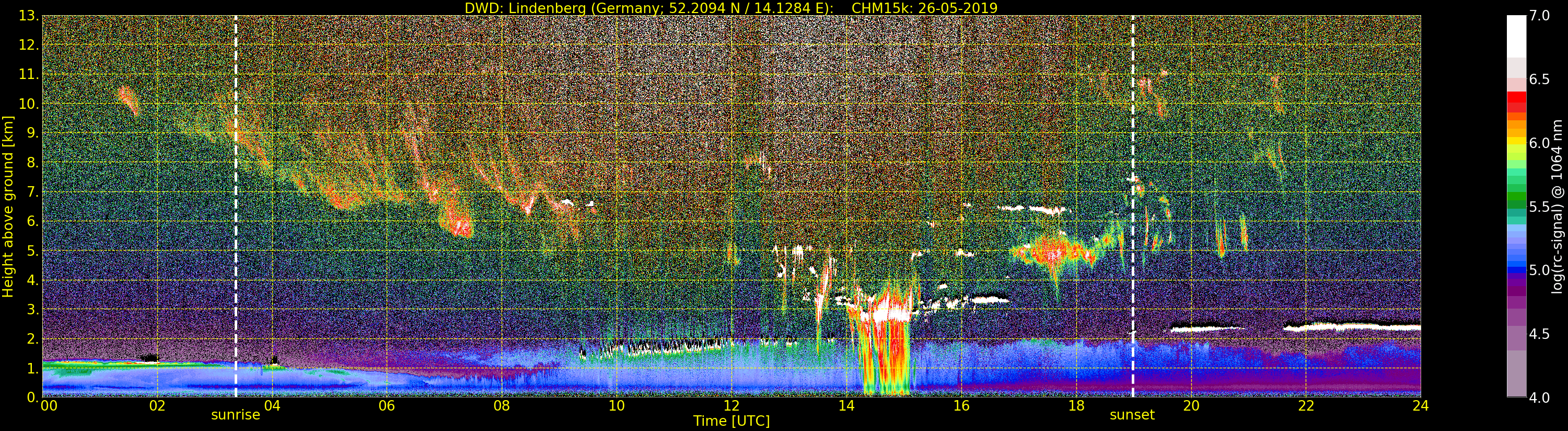
Task: Click the white dashed sunset marker line
Action: pos(1133,206)
